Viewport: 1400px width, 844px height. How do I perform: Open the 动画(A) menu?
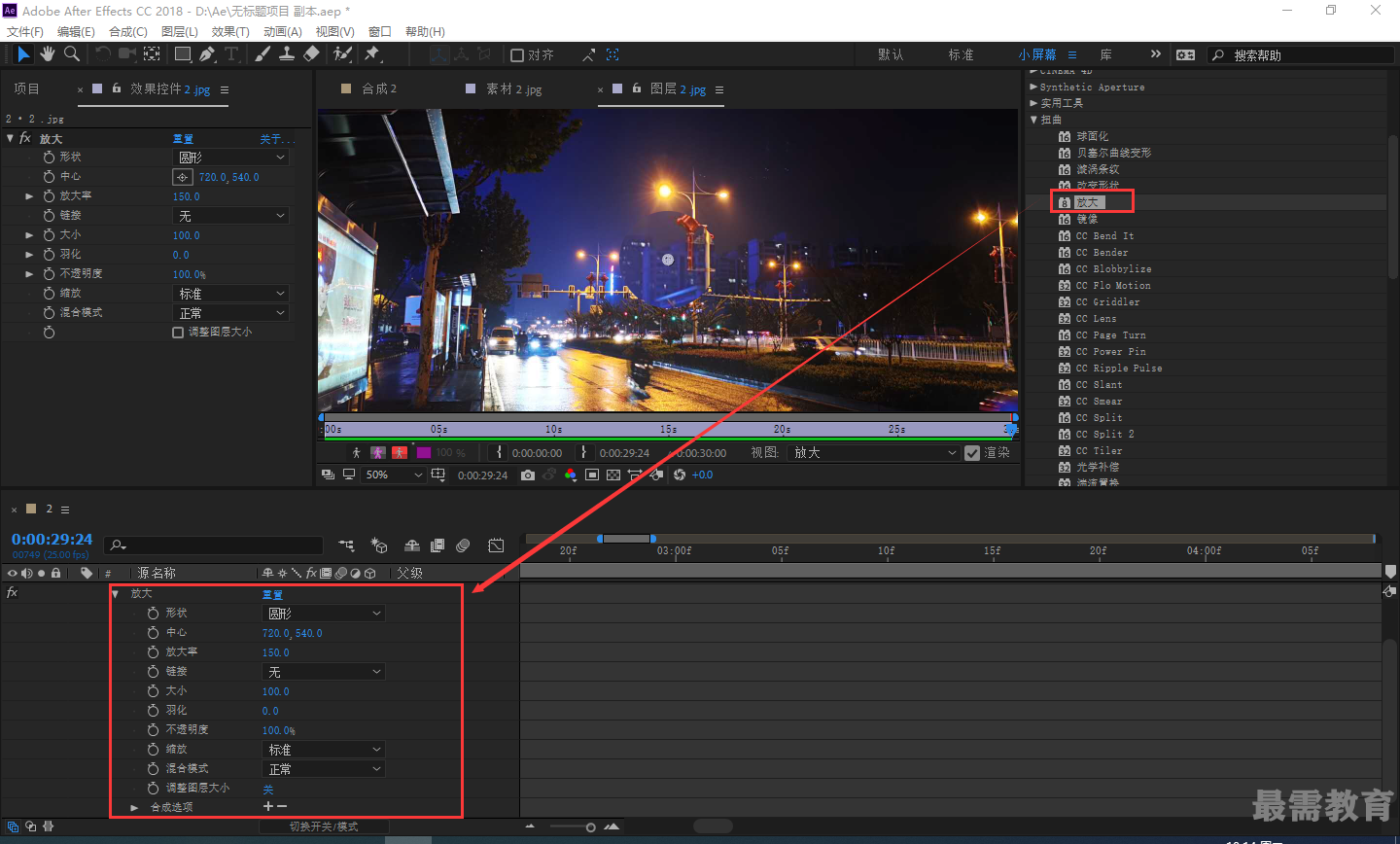click(283, 32)
